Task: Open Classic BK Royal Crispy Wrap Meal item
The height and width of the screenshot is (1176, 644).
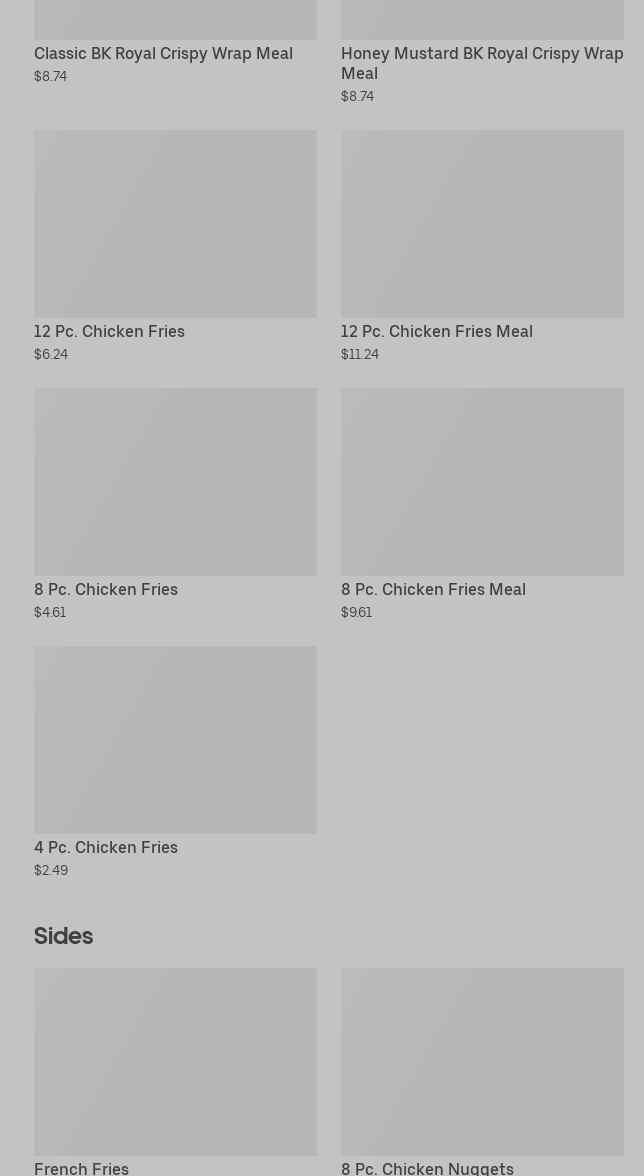Action: coord(163,53)
